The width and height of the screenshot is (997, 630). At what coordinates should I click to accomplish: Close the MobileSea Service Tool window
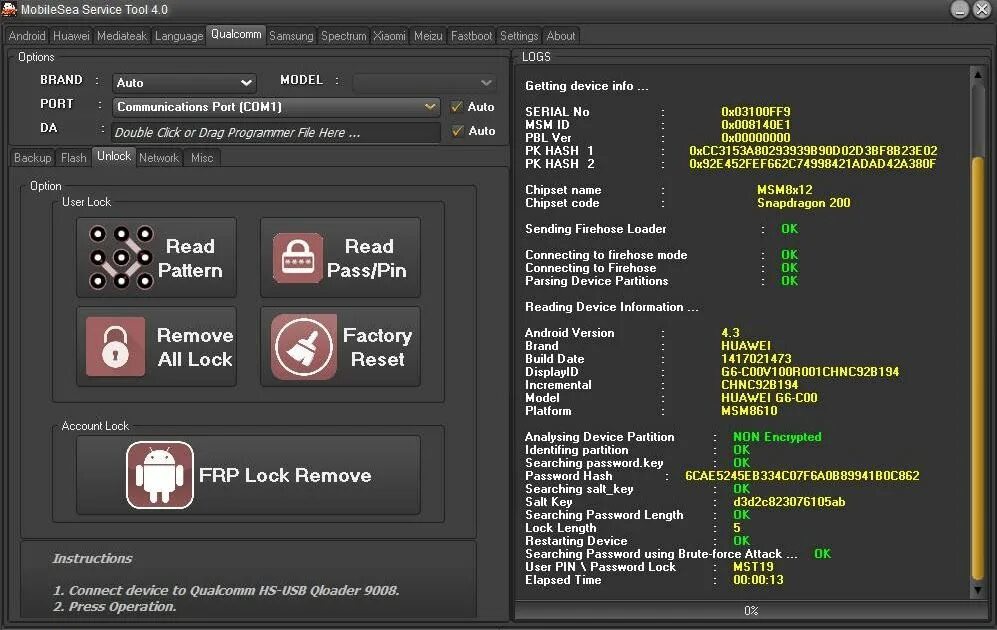(x=982, y=9)
